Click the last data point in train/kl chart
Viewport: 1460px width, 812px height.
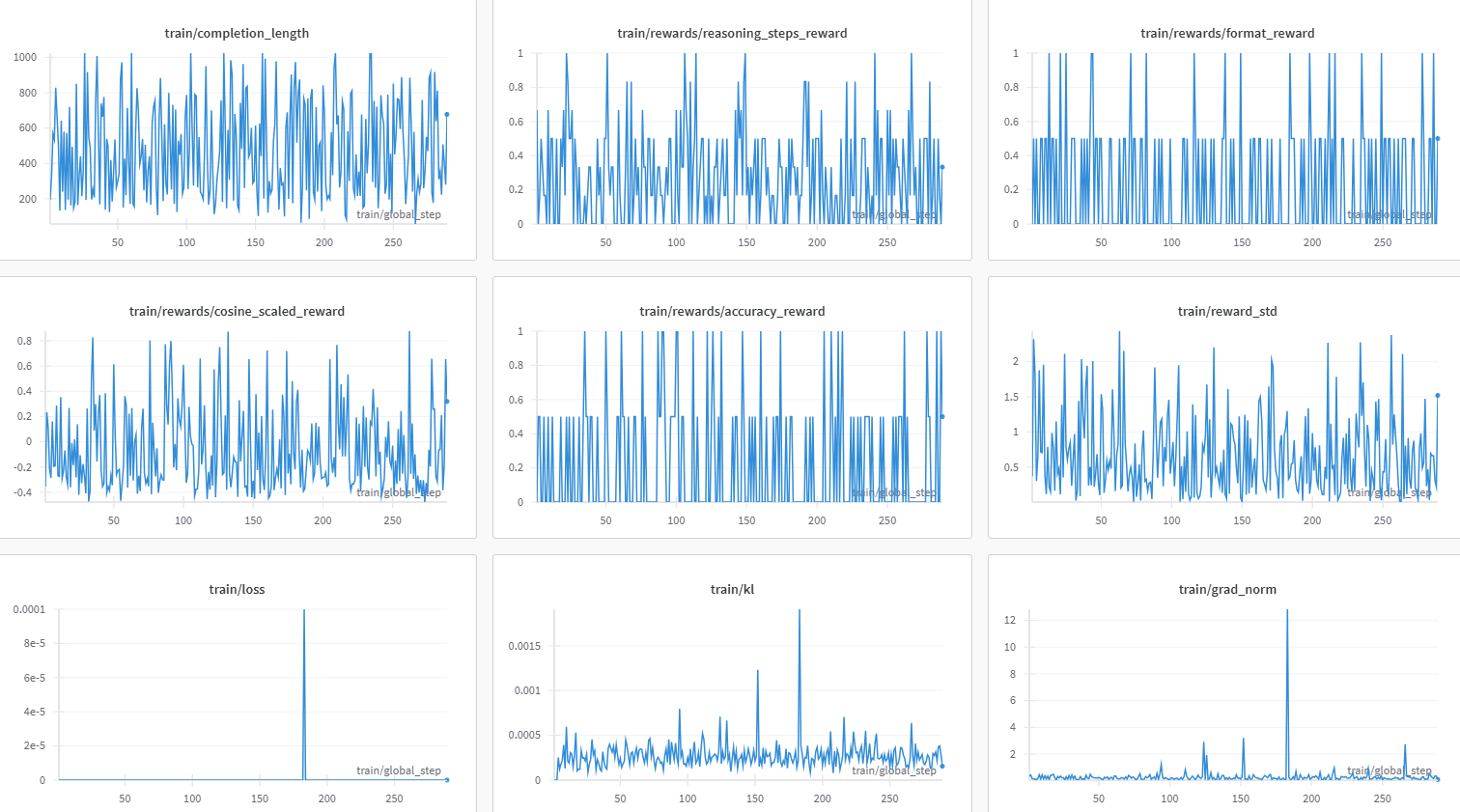coord(942,766)
